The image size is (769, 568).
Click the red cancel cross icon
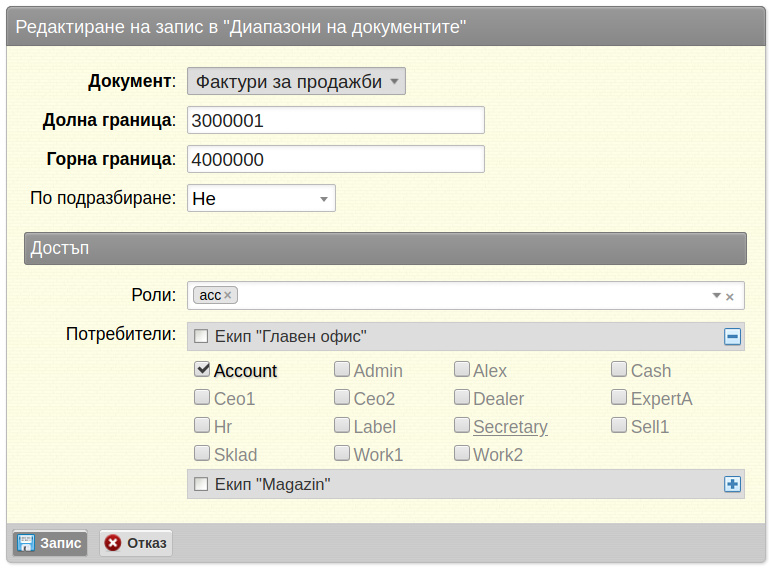(x=113, y=543)
